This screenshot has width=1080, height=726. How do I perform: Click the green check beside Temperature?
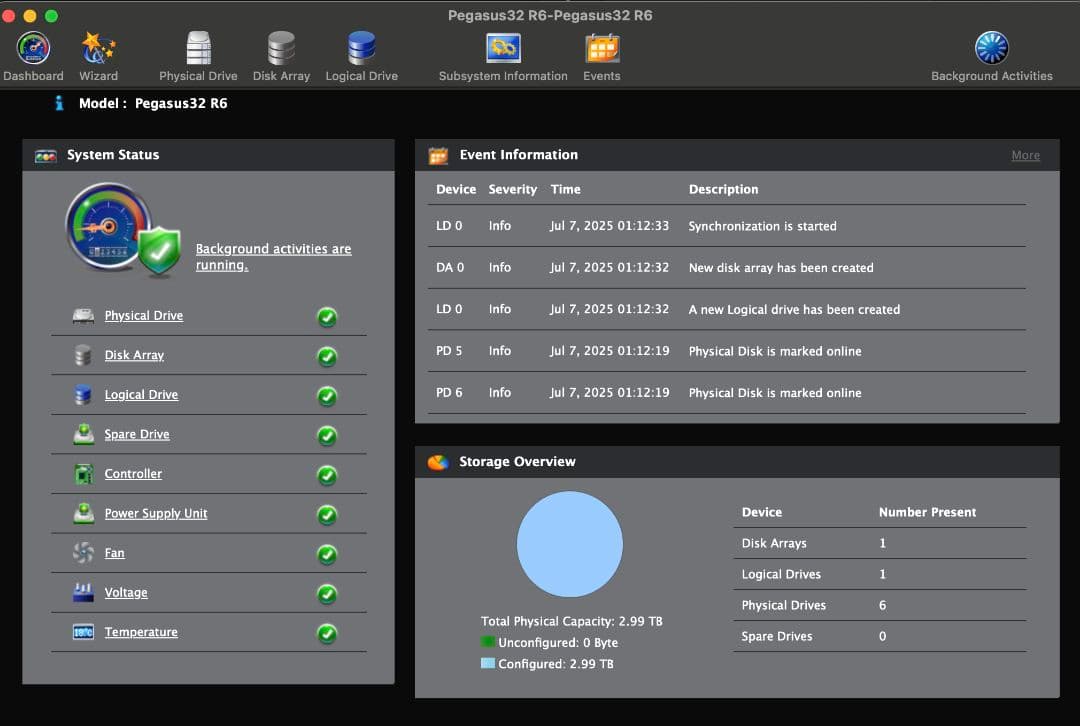point(327,633)
